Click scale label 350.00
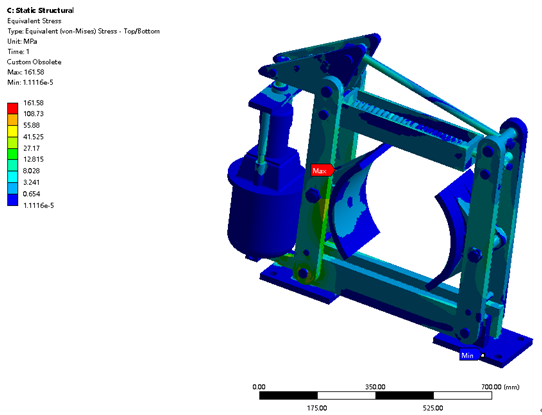The image size is (542, 415). 375,387
